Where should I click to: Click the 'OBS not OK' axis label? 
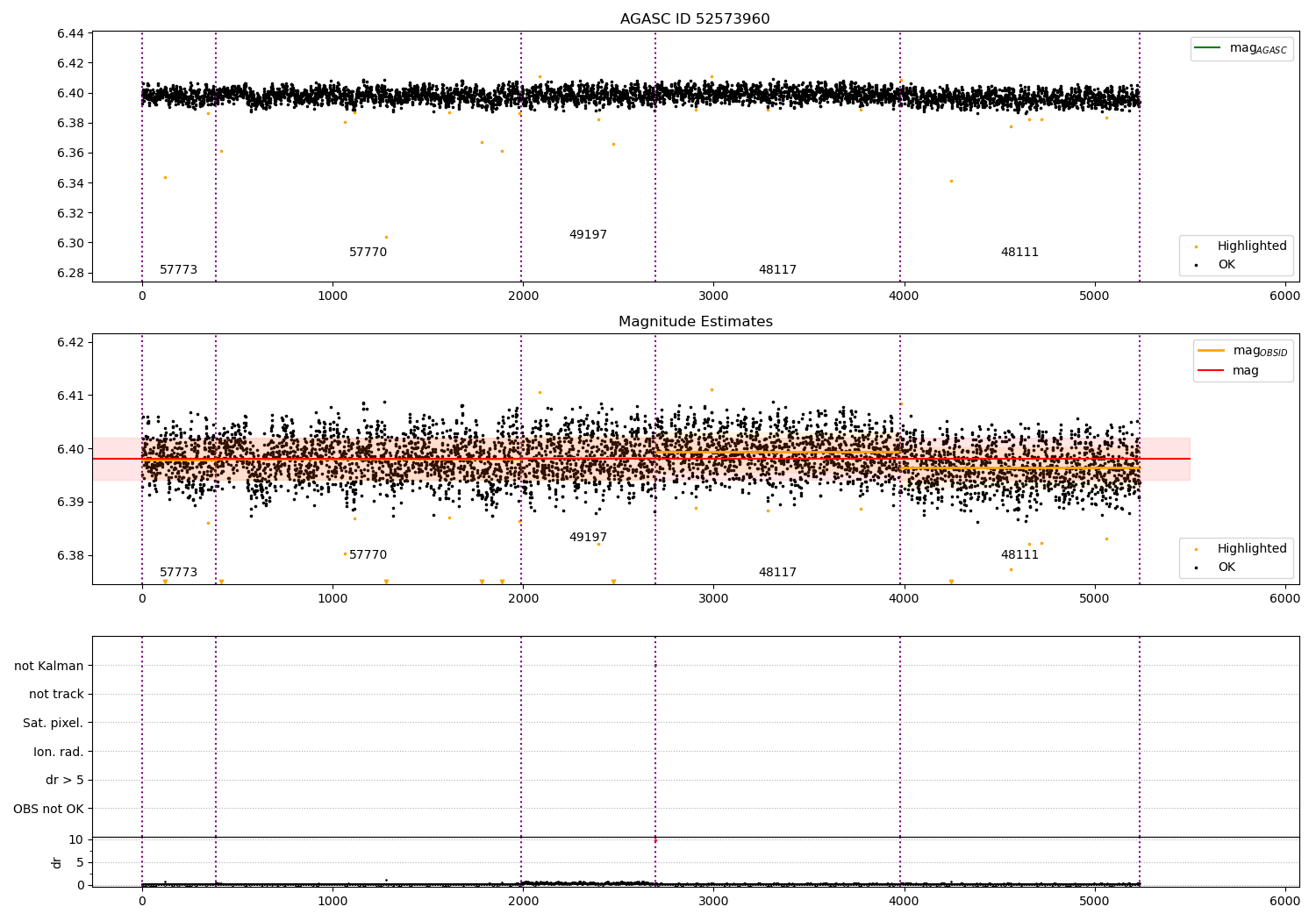pos(49,809)
